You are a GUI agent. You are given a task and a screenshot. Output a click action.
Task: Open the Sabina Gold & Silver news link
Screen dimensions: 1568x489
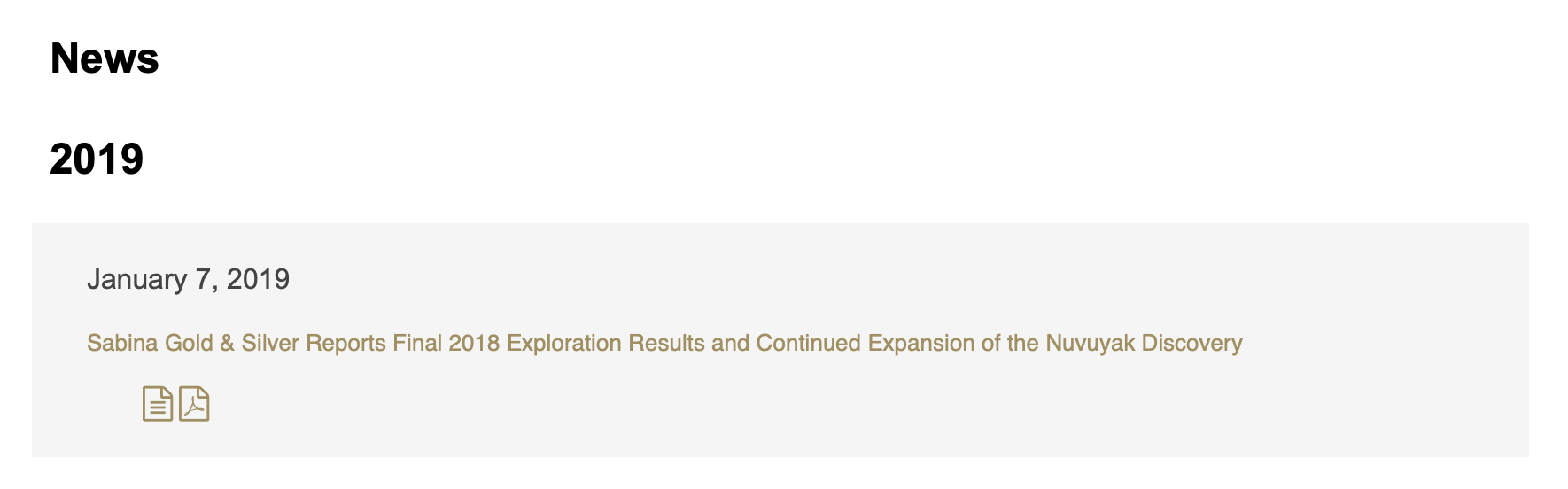pos(664,344)
